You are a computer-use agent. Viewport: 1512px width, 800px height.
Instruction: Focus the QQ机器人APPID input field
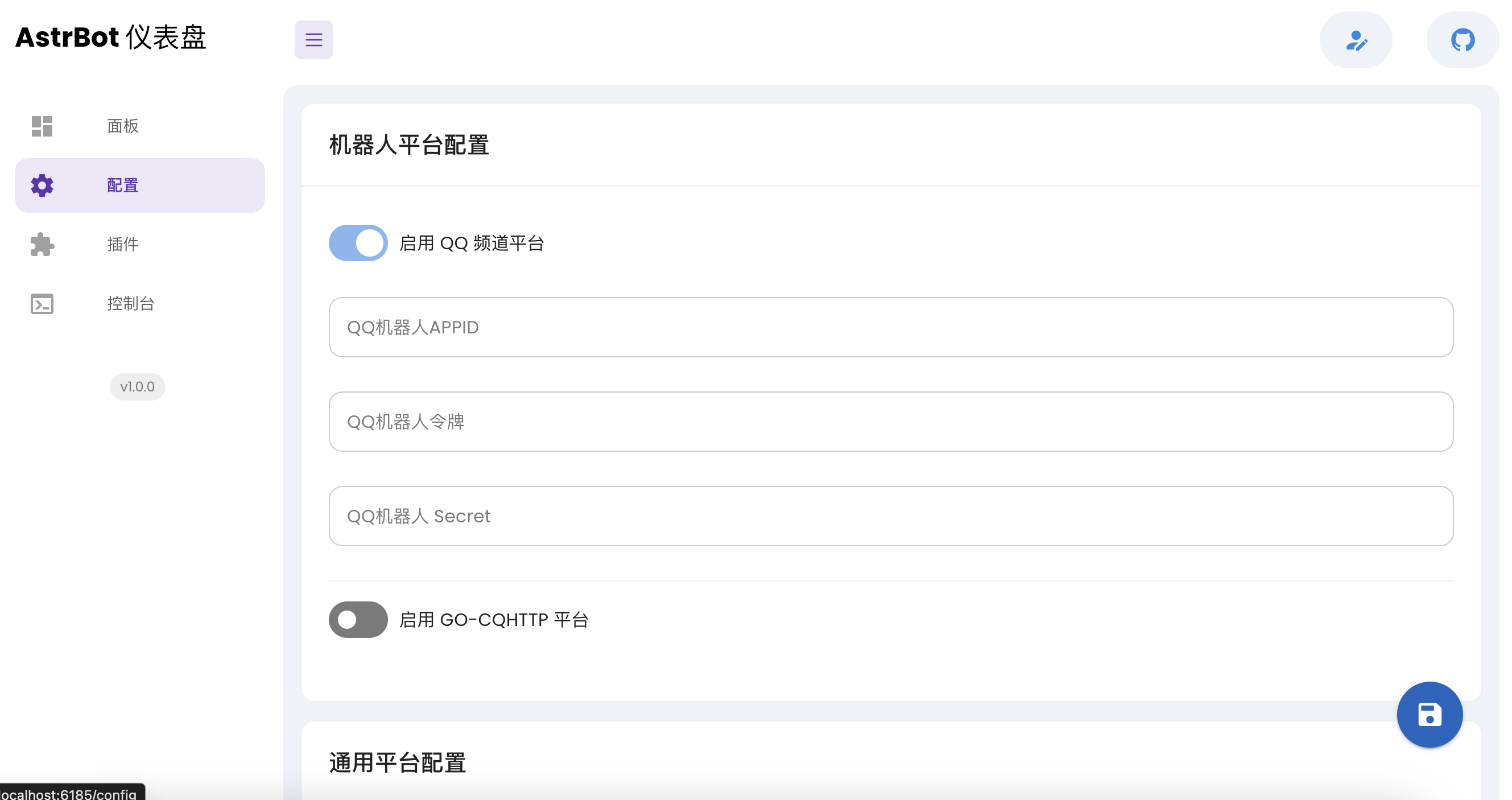pyautogui.click(x=891, y=328)
